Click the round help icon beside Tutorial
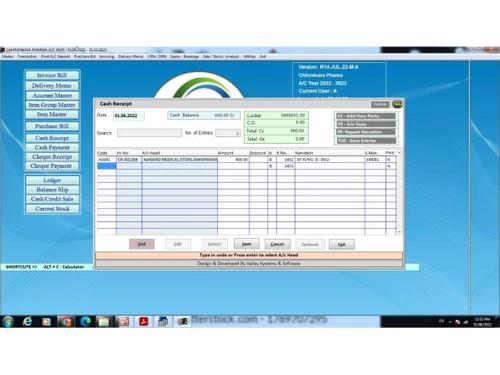This screenshot has height=375, width=500. coord(397,104)
